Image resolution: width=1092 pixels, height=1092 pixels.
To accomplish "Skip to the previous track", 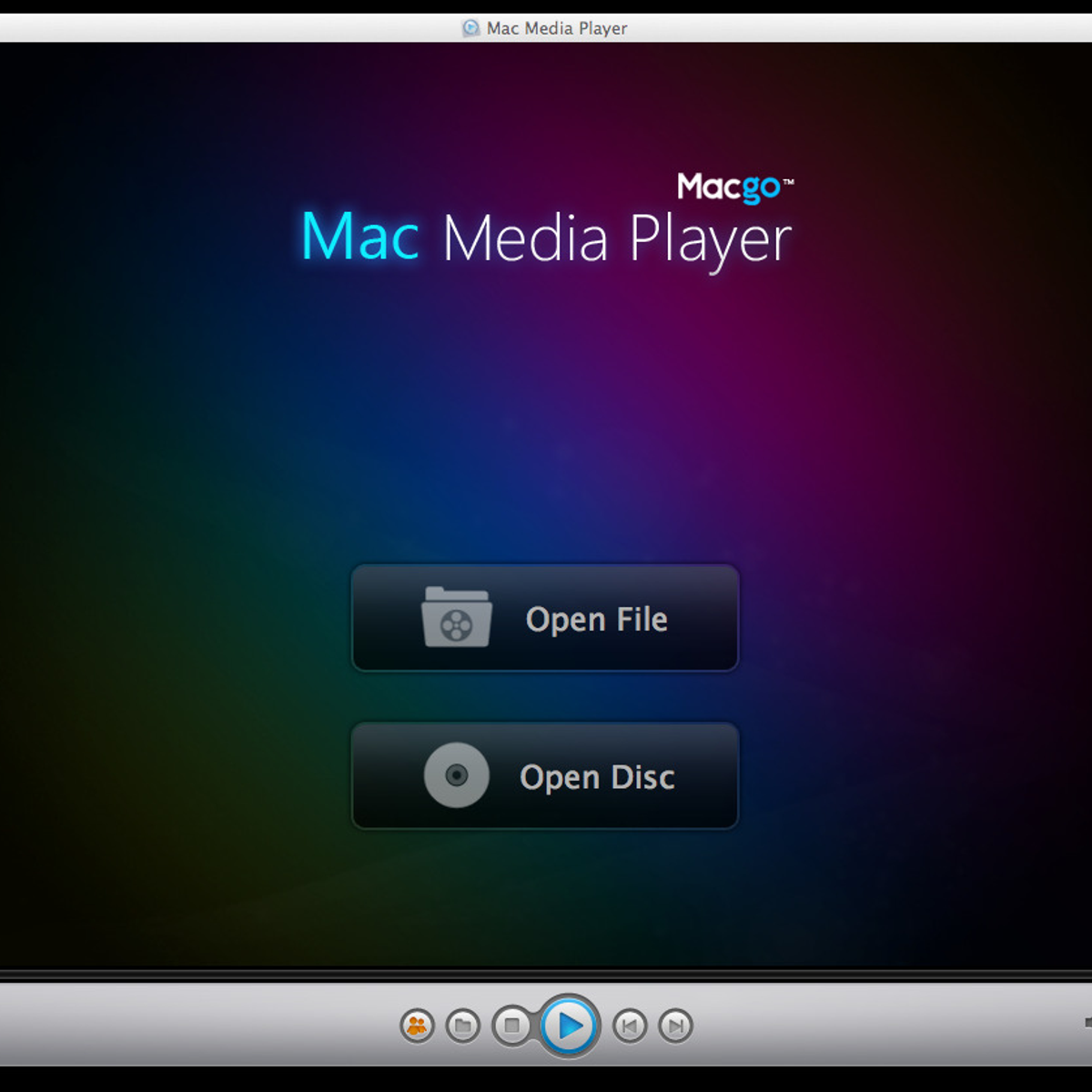I will 629,1026.
